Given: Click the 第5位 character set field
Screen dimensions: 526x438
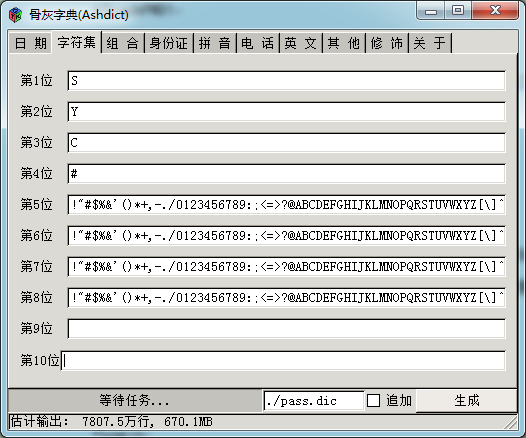Looking at the screenshot, I should [x=286, y=204].
